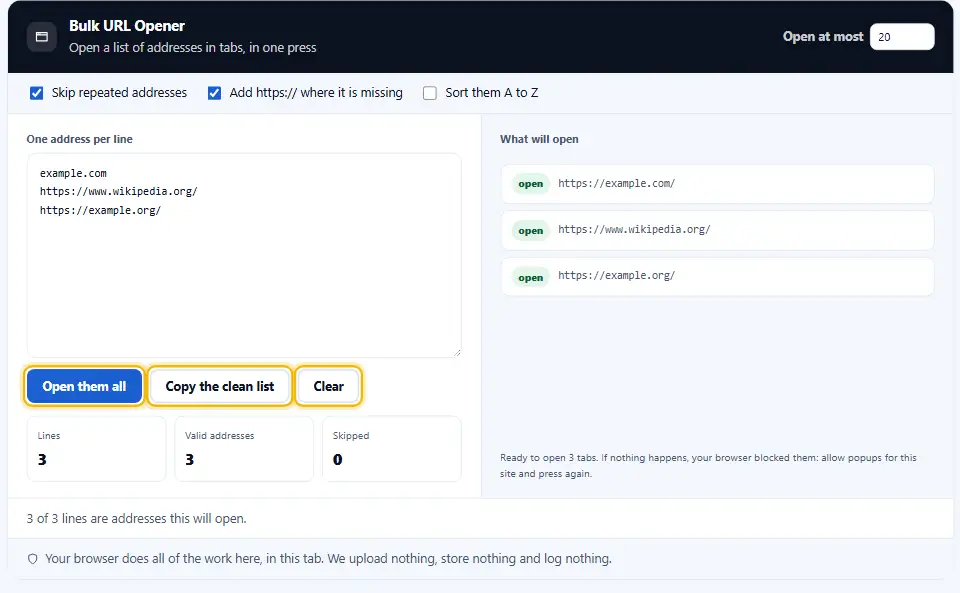Click Open them all button

pos(84,386)
